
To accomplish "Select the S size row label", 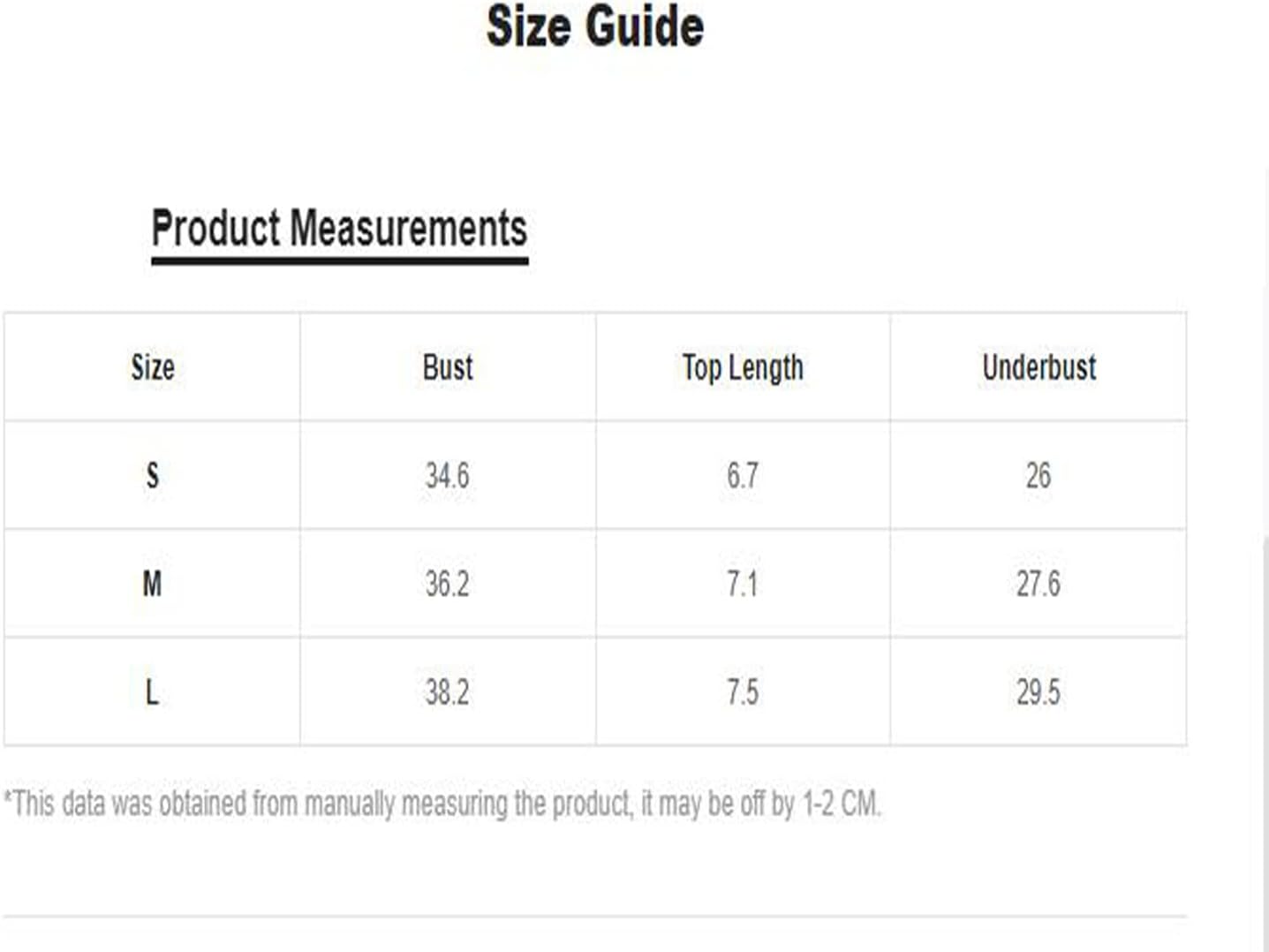I will coord(153,476).
